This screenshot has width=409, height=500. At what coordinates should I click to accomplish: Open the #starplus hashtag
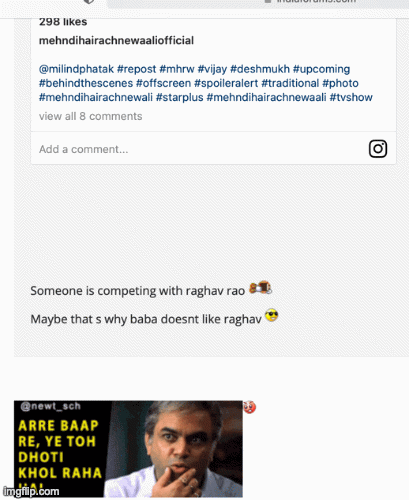tap(179, 97)
